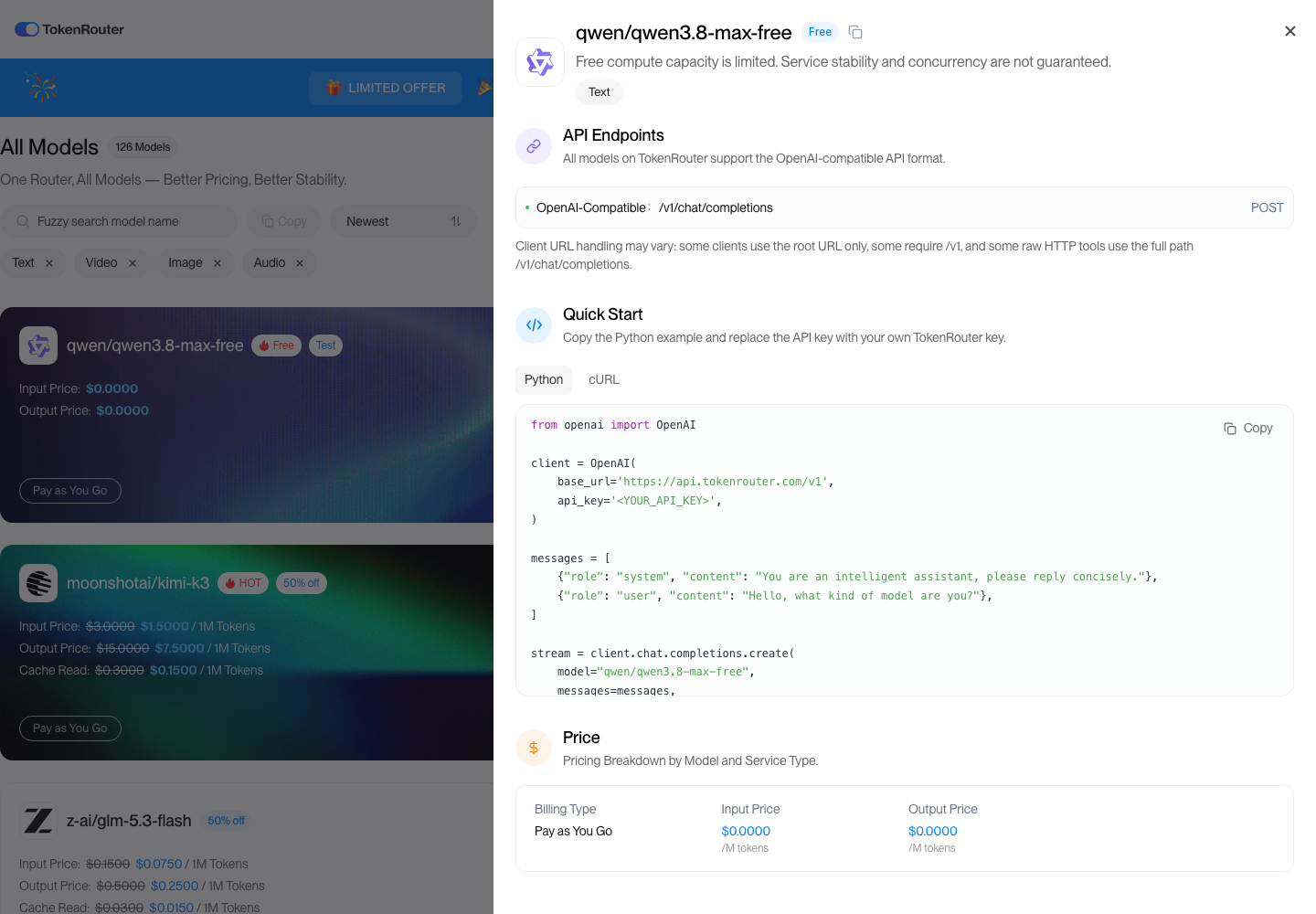Click the Quick Start code icon
Viewport: 1316px width, 914px height.
pos(534,325)
